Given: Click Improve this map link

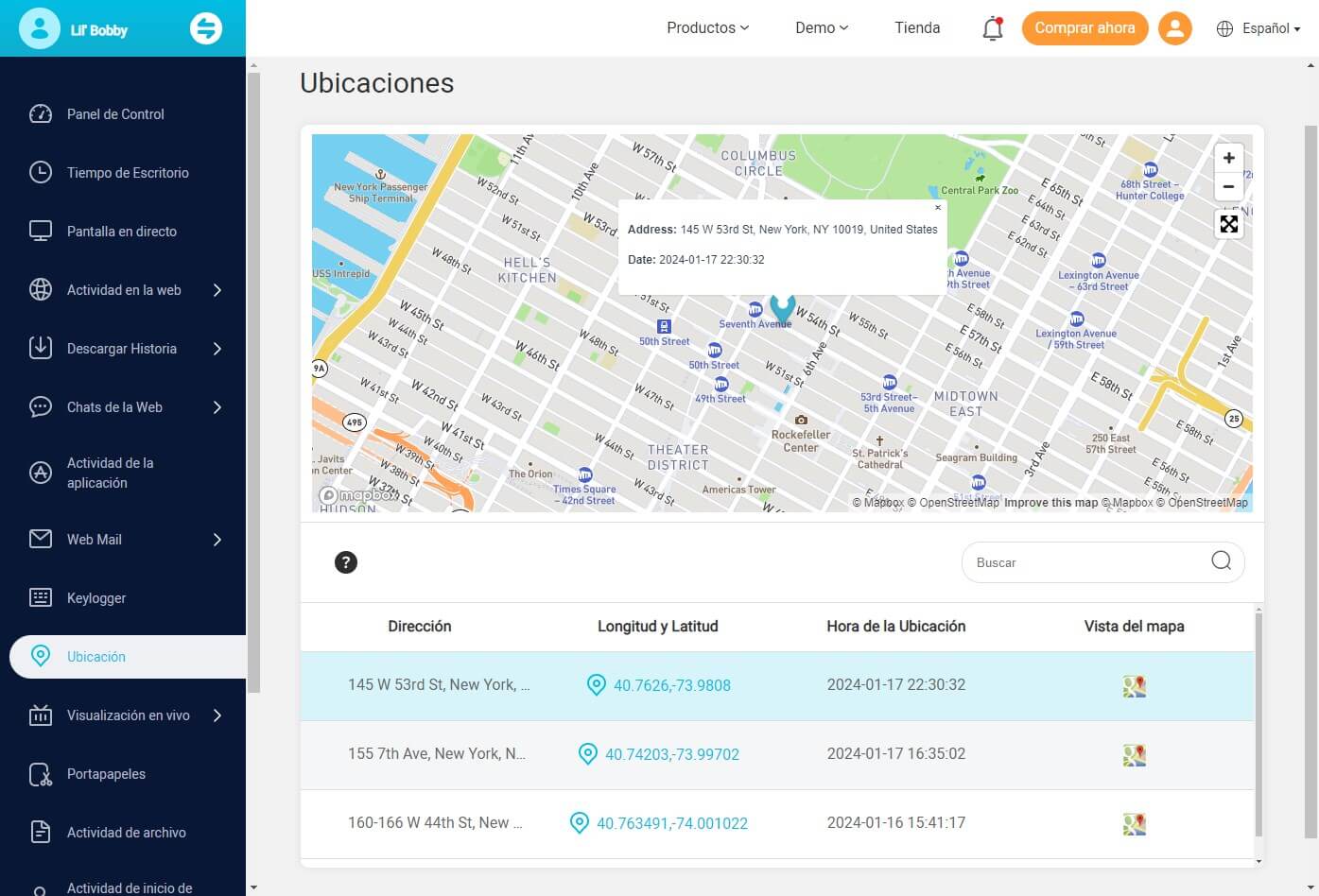Looking at the screenshot, I should point(1050,503).
